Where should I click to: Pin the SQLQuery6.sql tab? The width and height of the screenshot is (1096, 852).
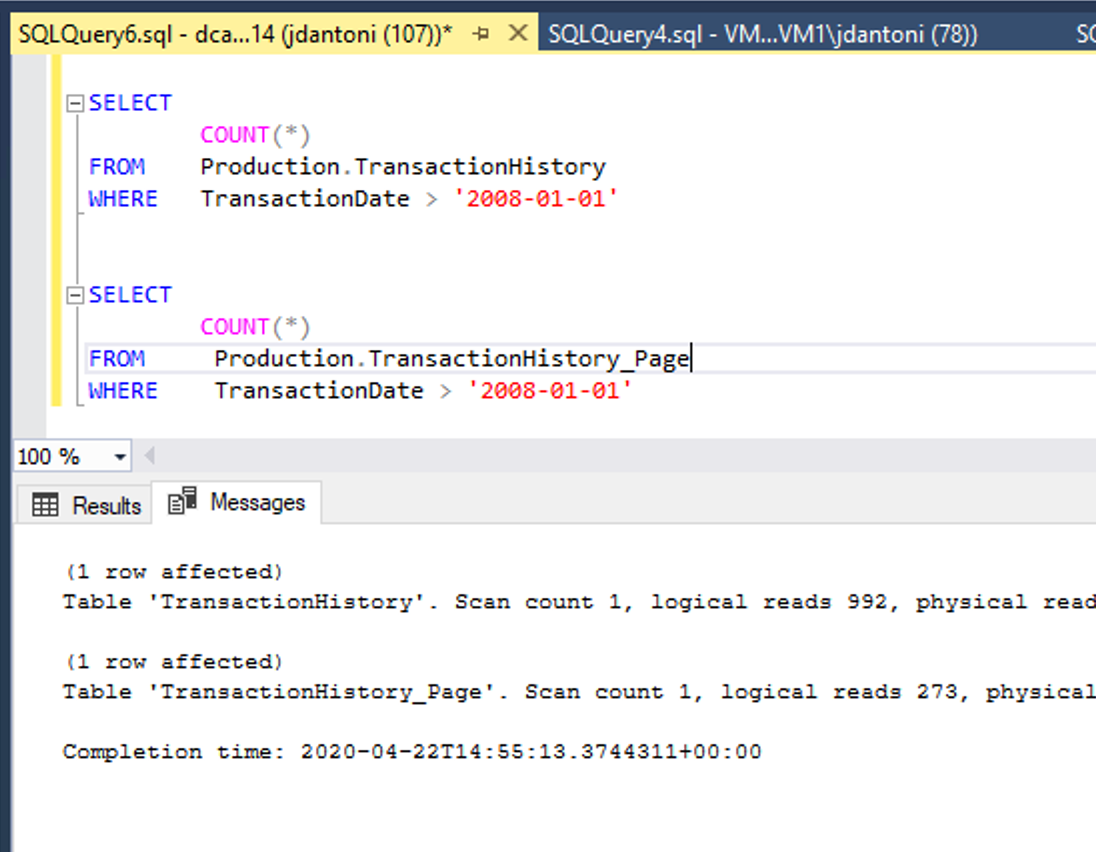click(481, 32)
